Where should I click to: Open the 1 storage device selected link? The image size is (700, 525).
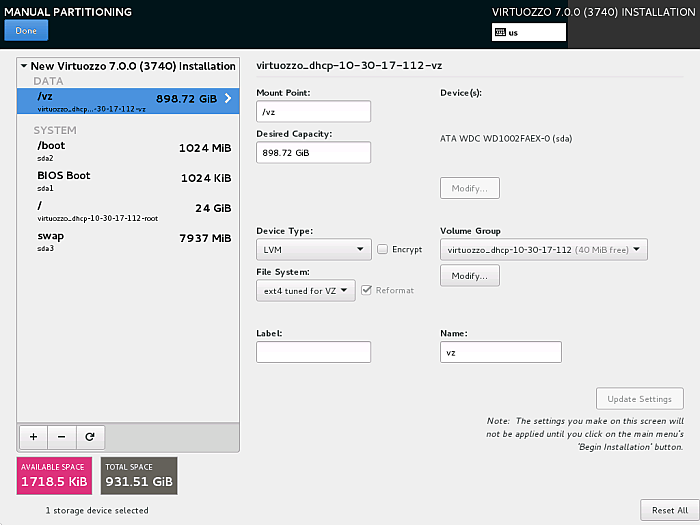pyautogui.click(x=97, y=510)
